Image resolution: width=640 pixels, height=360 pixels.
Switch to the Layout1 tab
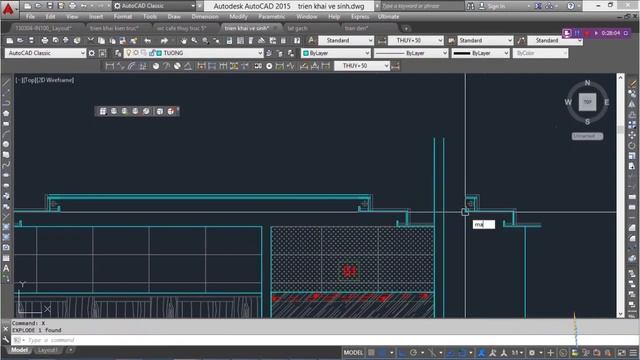click(47, 350)
